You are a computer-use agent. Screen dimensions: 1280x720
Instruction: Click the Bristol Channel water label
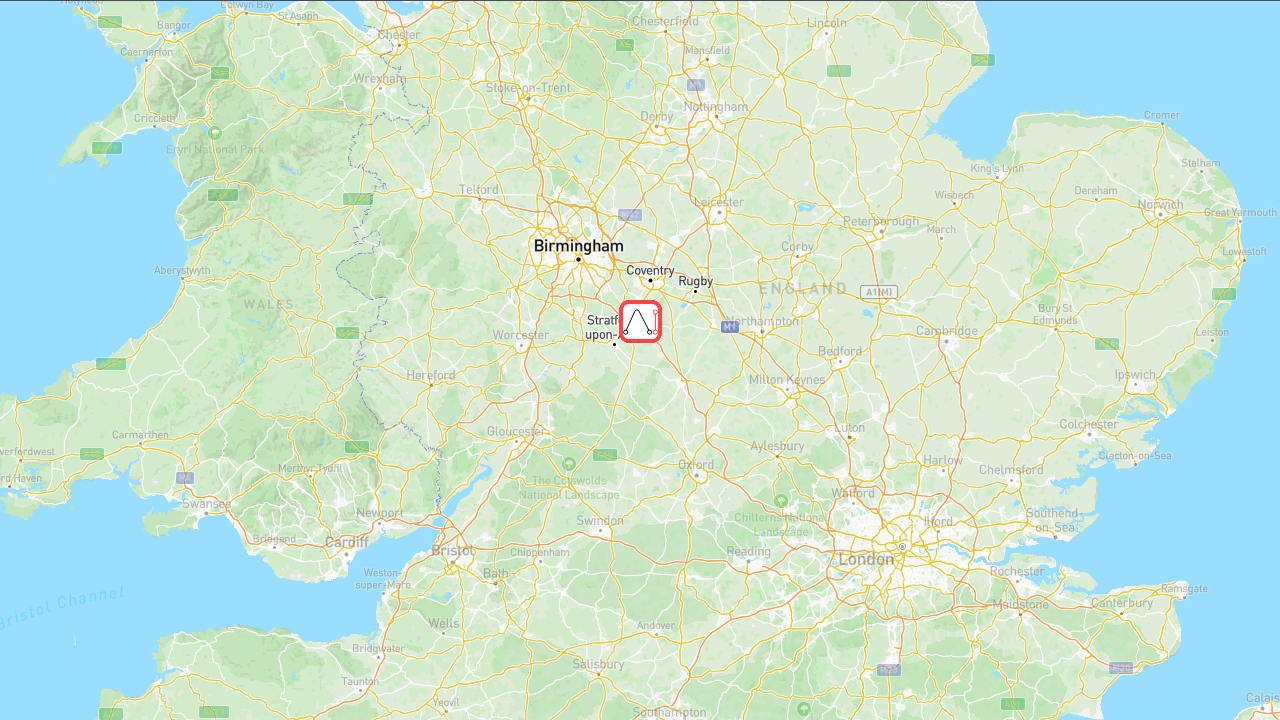point(62,608)
